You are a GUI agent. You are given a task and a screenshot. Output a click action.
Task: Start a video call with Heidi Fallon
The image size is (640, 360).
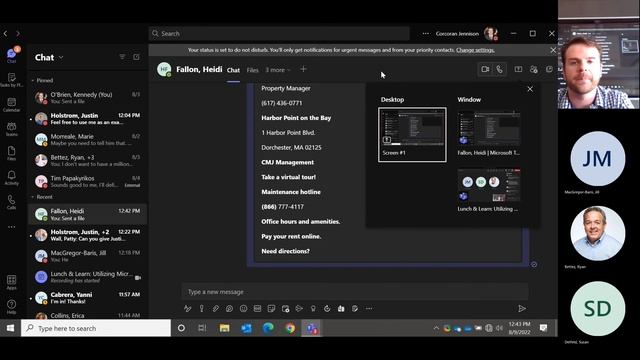(x=485, y=69)
